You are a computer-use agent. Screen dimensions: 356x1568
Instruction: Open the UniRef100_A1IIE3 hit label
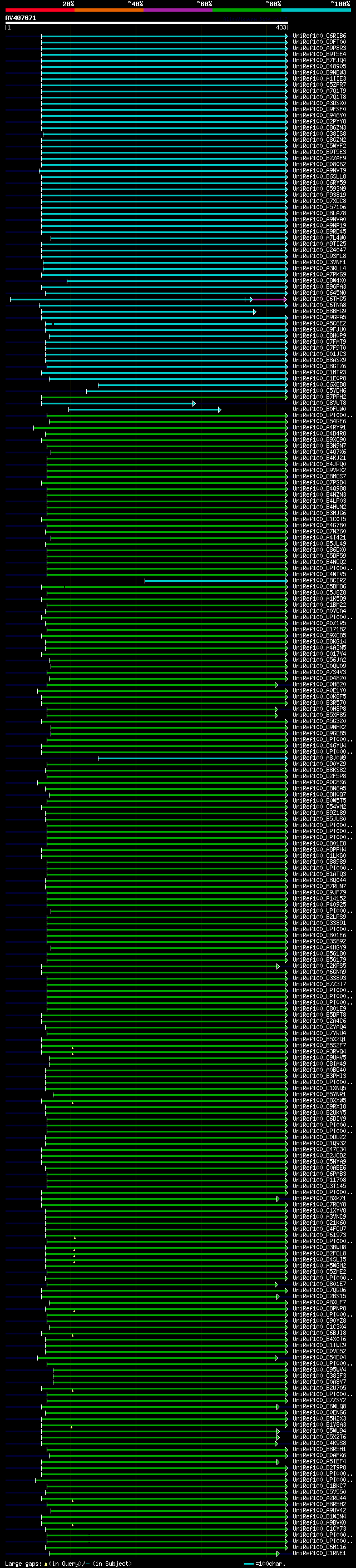pos(319,79)
